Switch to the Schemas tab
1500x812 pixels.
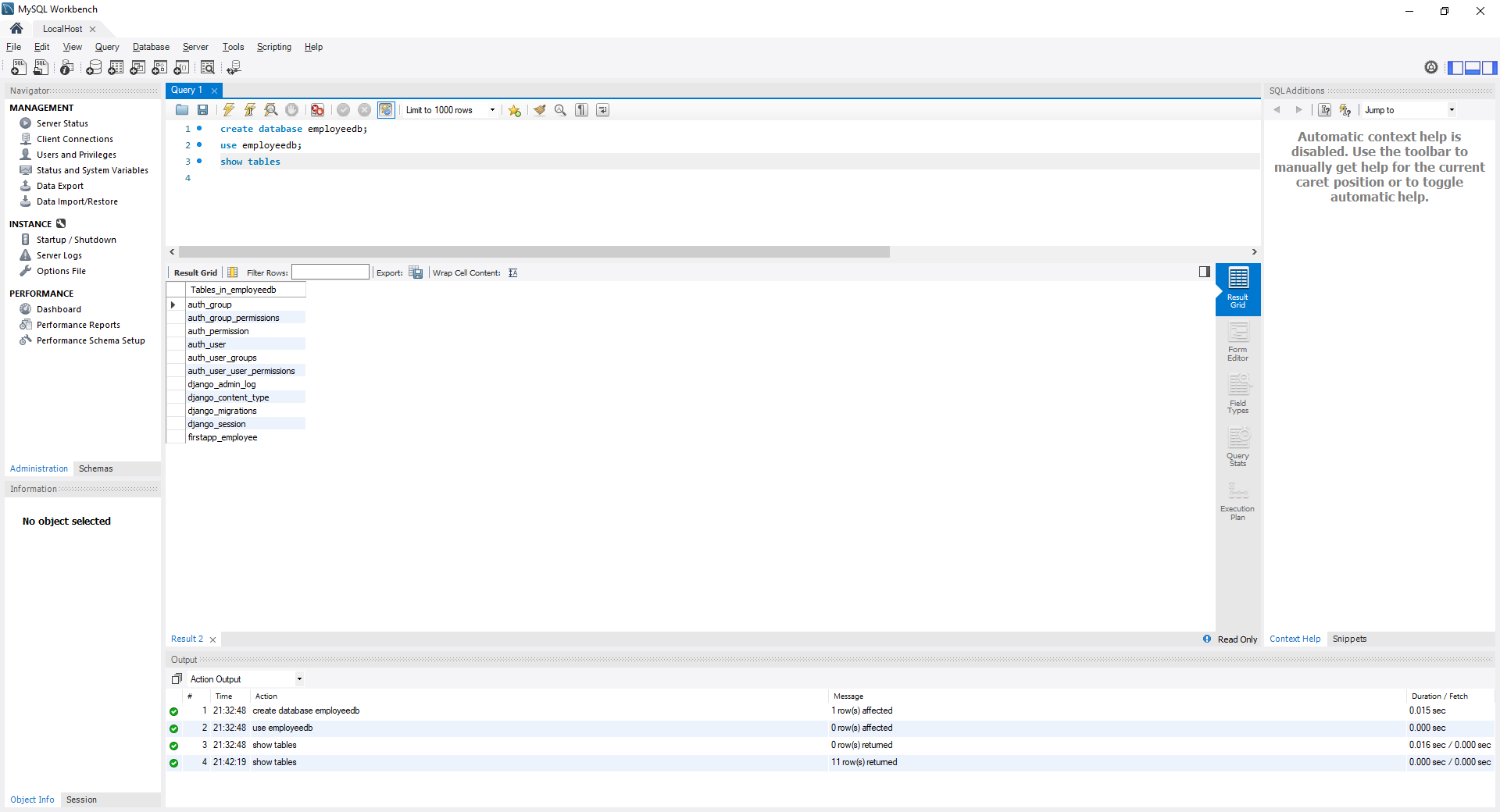pos(96,468)
